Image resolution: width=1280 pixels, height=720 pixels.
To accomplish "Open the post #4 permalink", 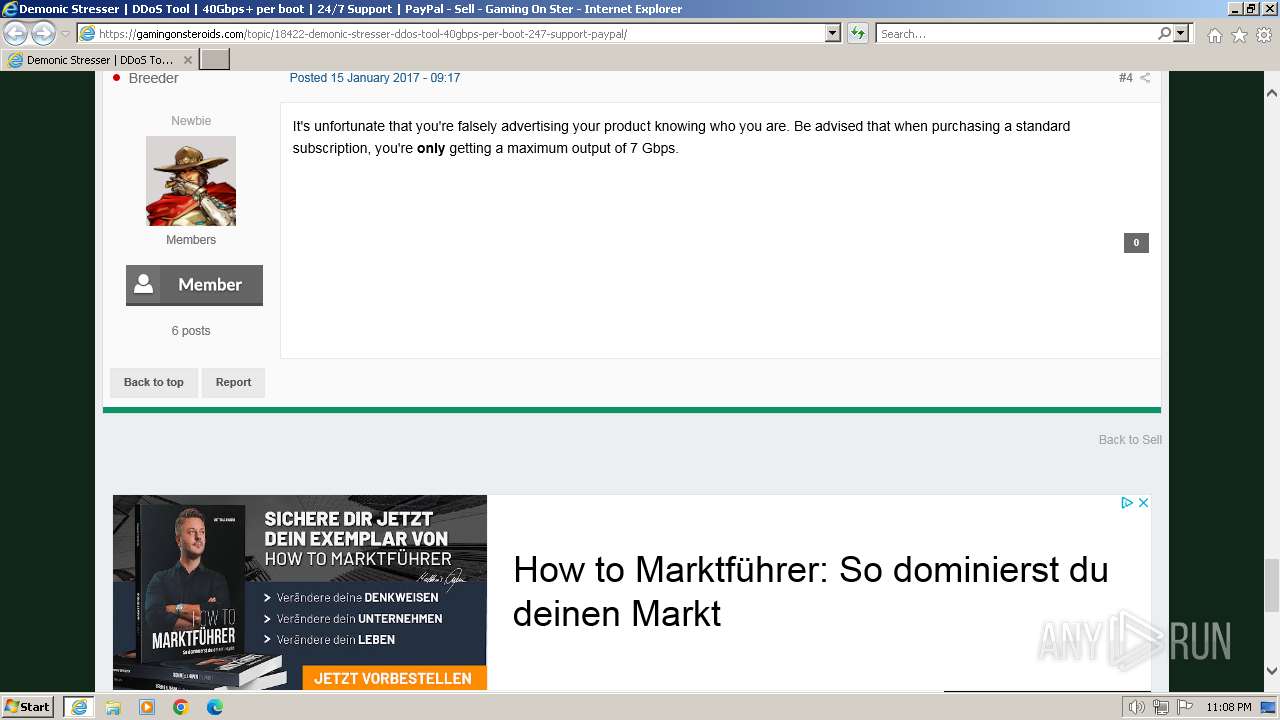I will pos(1126,78).
